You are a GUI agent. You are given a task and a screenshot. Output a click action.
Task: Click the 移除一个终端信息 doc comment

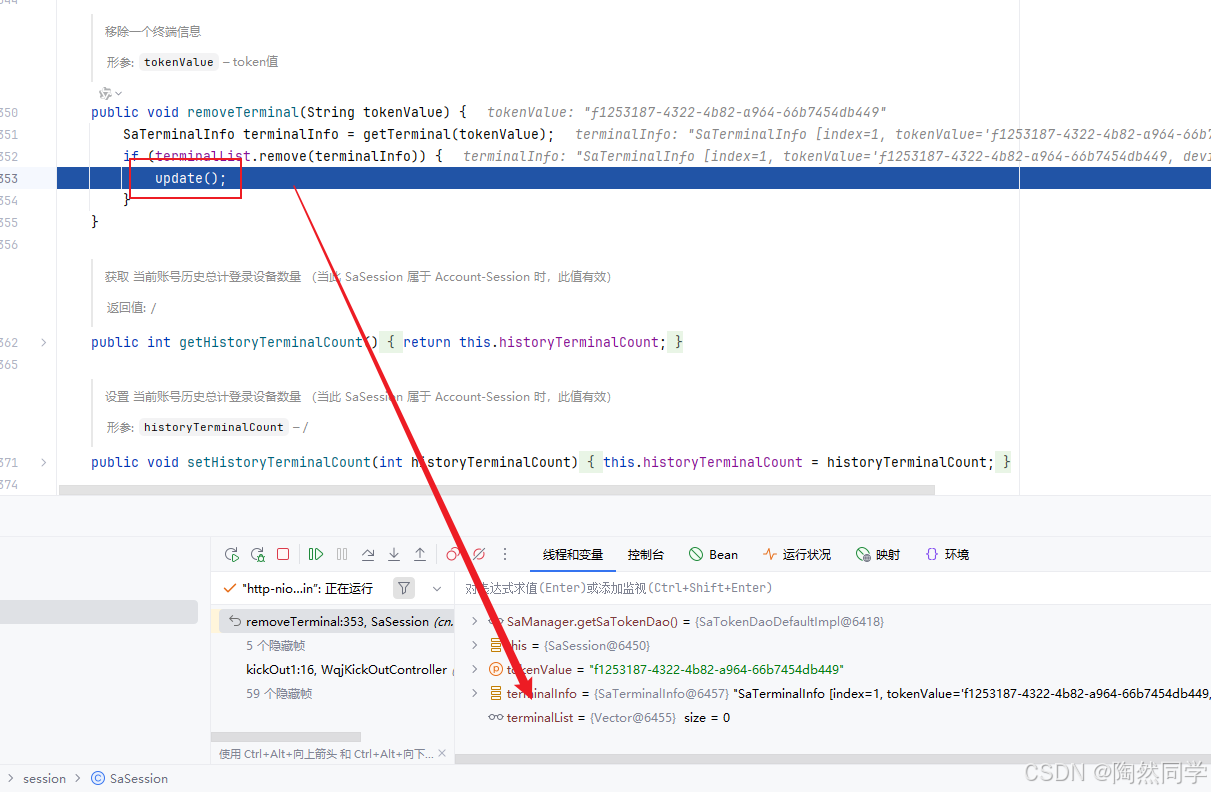tap(153, 31)
